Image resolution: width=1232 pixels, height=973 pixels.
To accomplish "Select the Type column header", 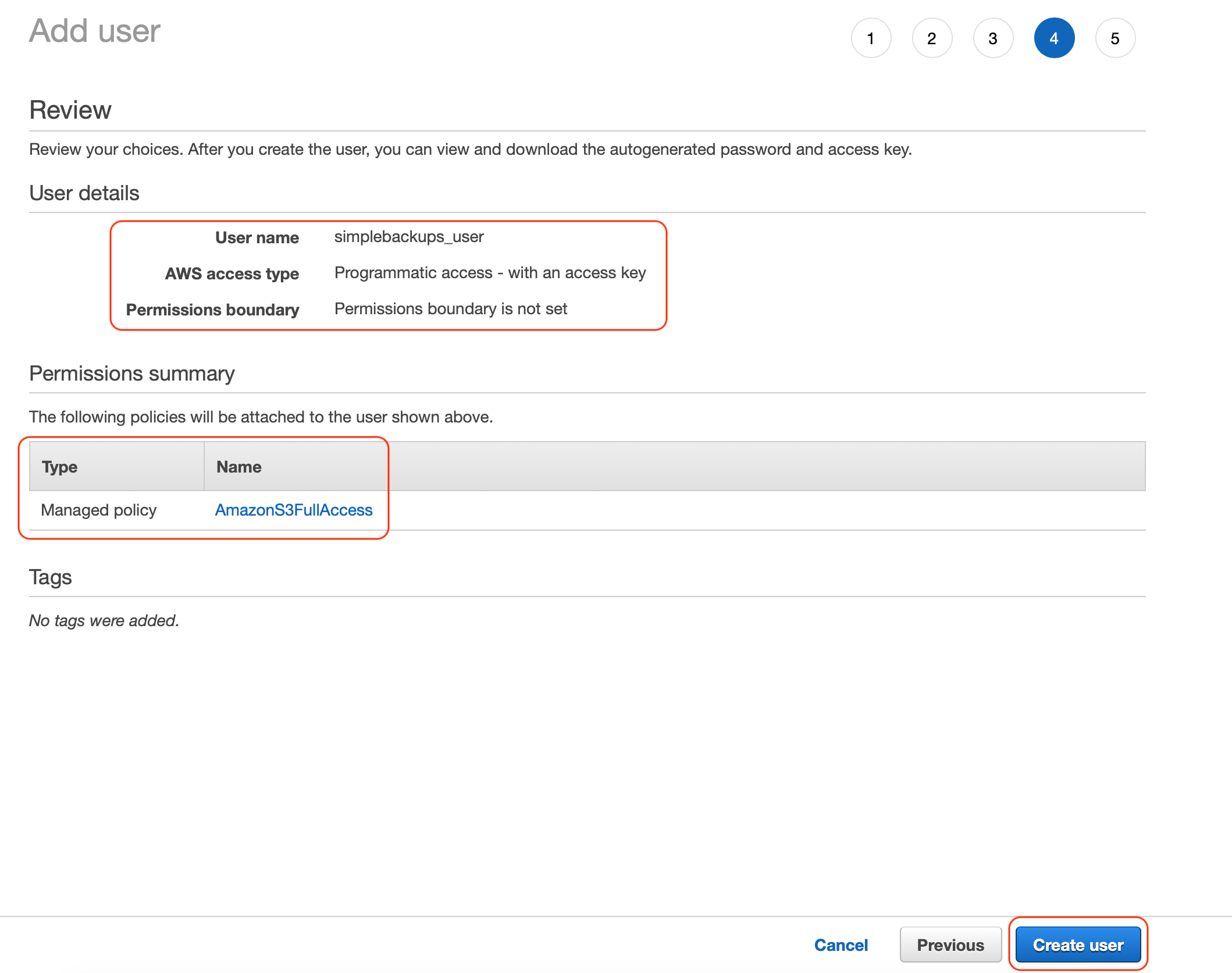I will pos(58,466).
